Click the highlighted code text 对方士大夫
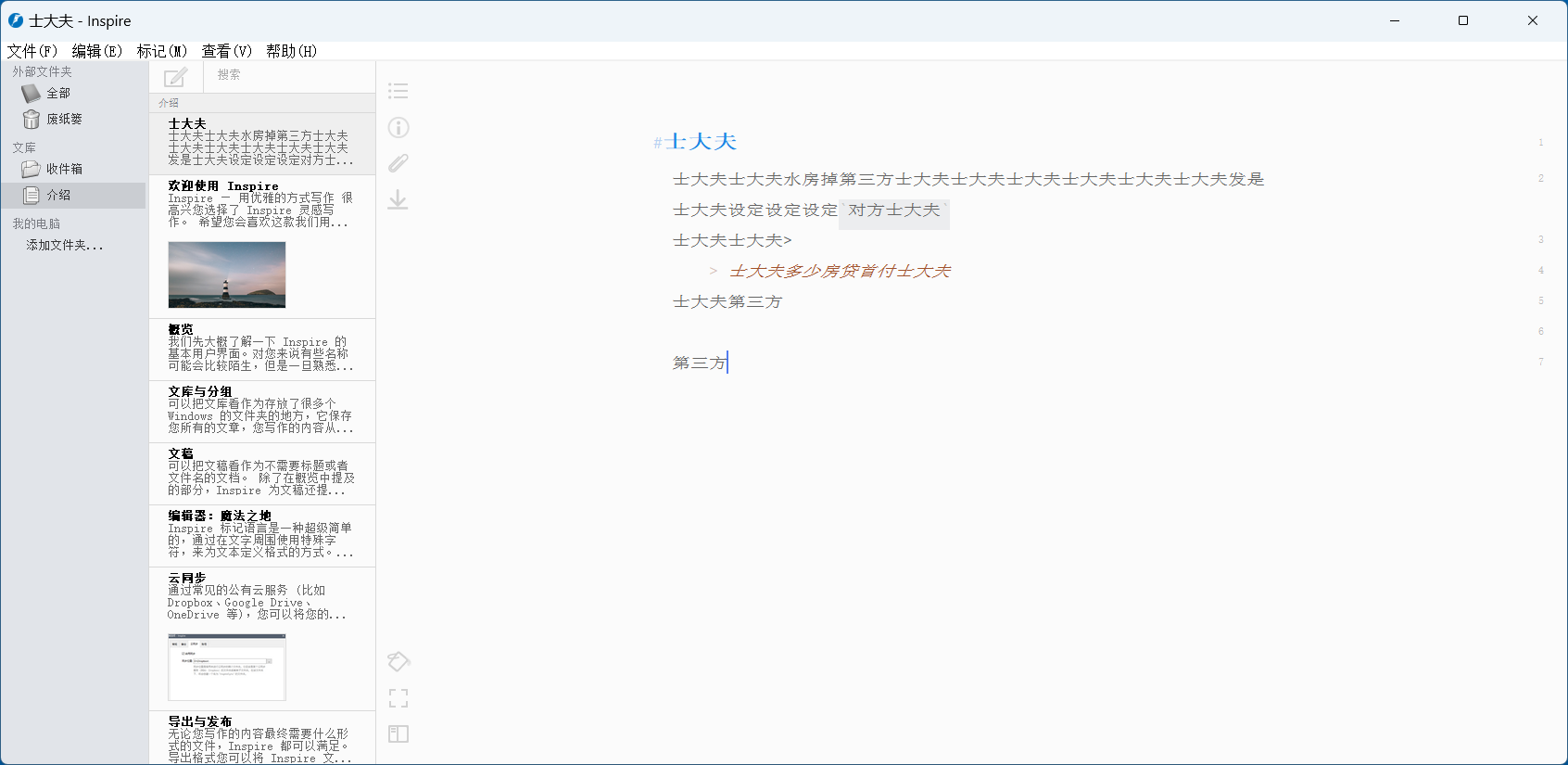 pos(894,210)
